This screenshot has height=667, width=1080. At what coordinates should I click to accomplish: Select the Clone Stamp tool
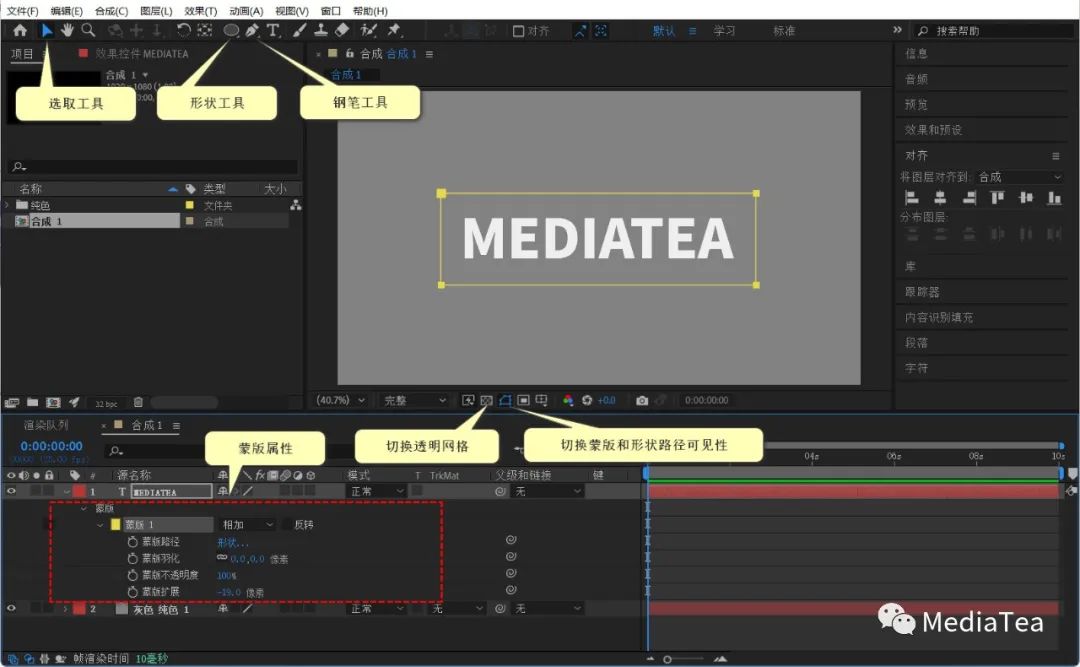coord(321,30)
